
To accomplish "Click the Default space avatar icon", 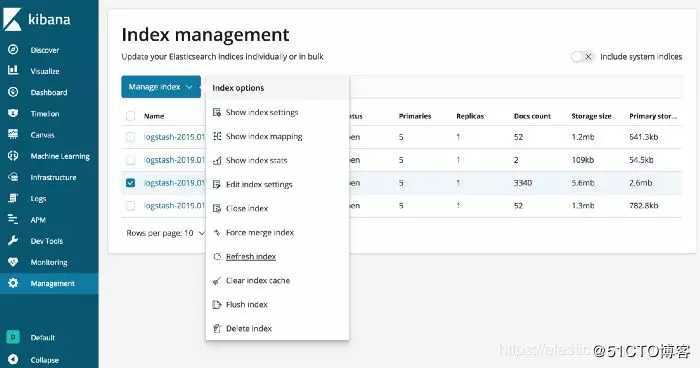I will (13, 337).
